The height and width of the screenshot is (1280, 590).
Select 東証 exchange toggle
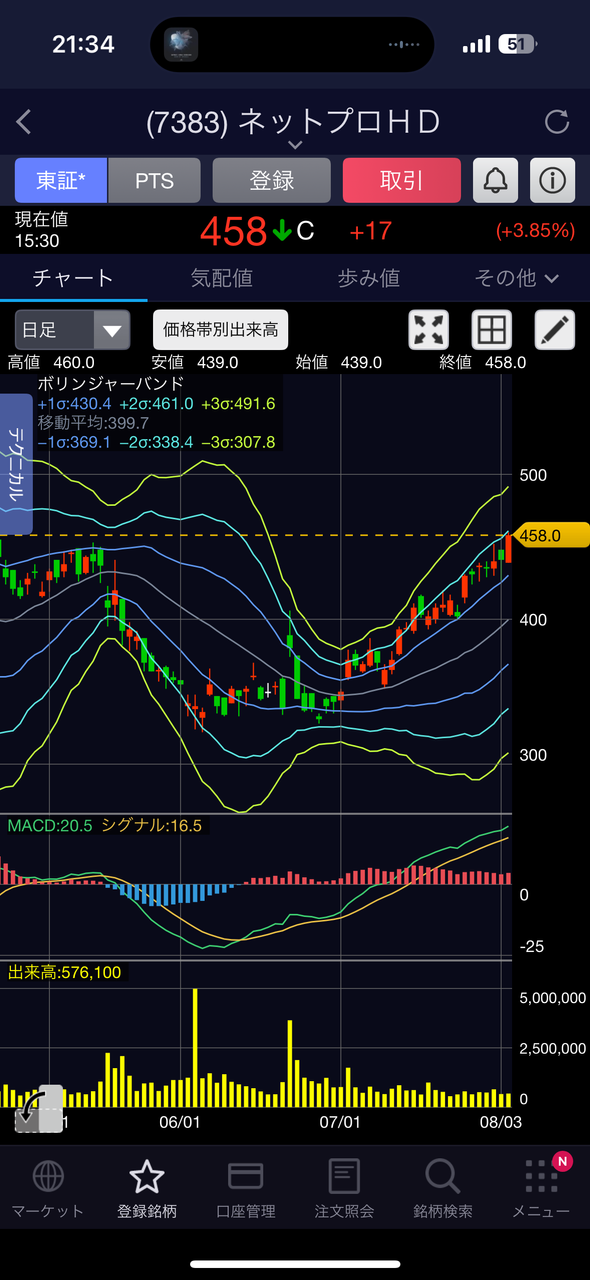coord(60,180)
